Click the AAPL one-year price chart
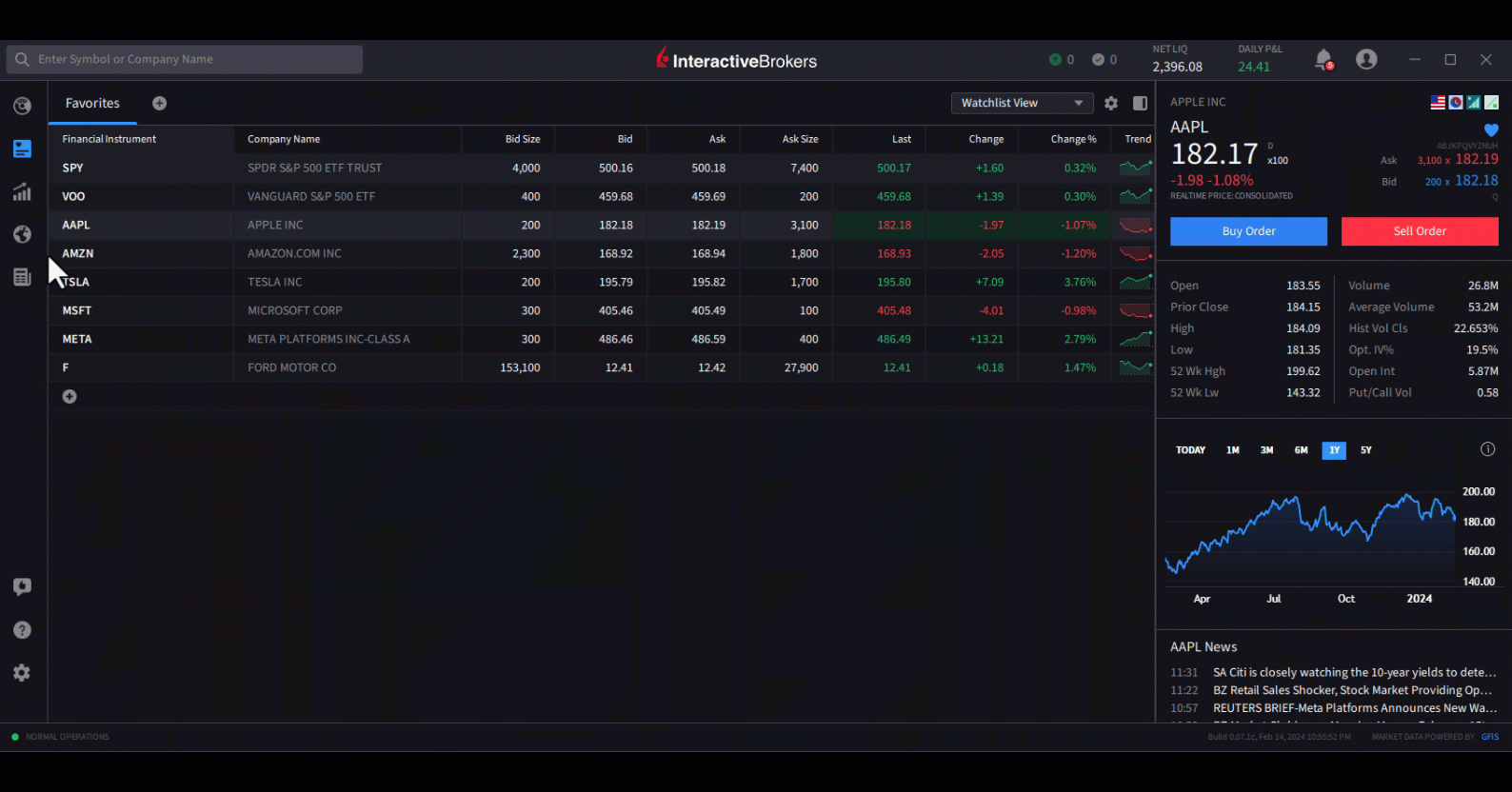 (1310, 536)
